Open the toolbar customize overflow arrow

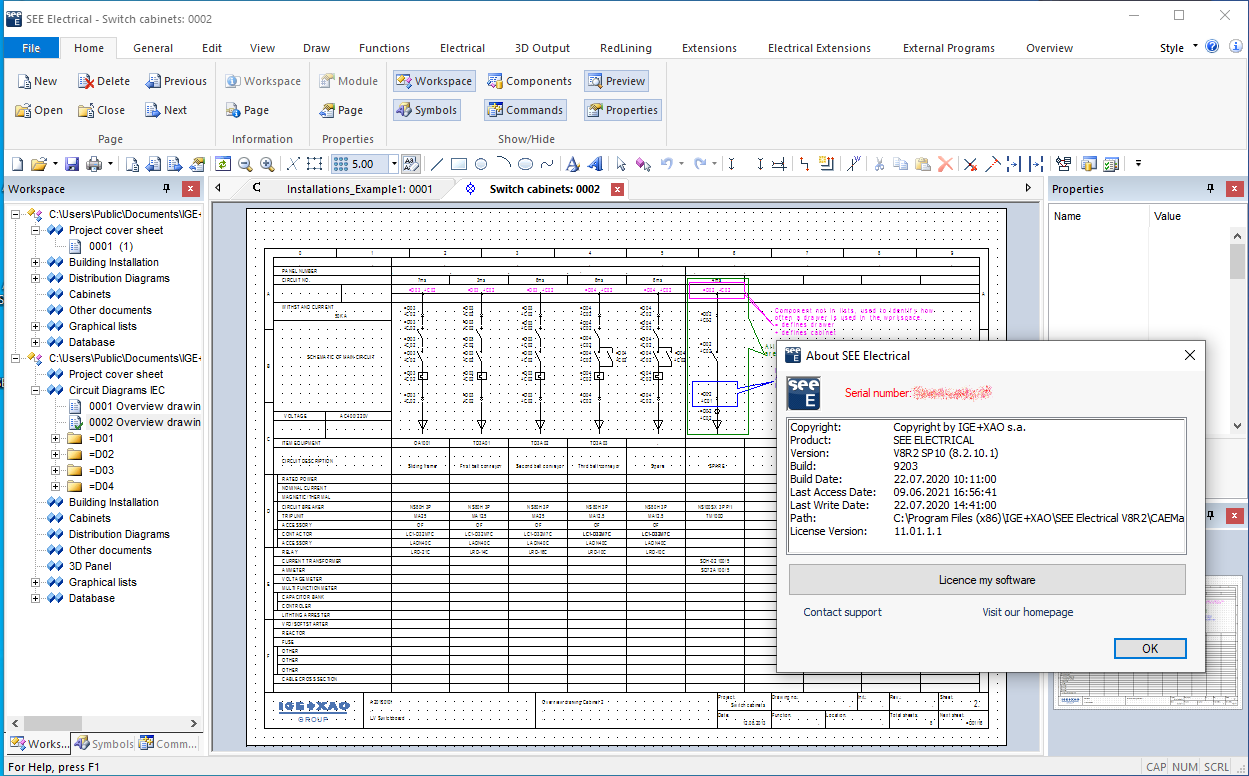[x=1138, y=164]
